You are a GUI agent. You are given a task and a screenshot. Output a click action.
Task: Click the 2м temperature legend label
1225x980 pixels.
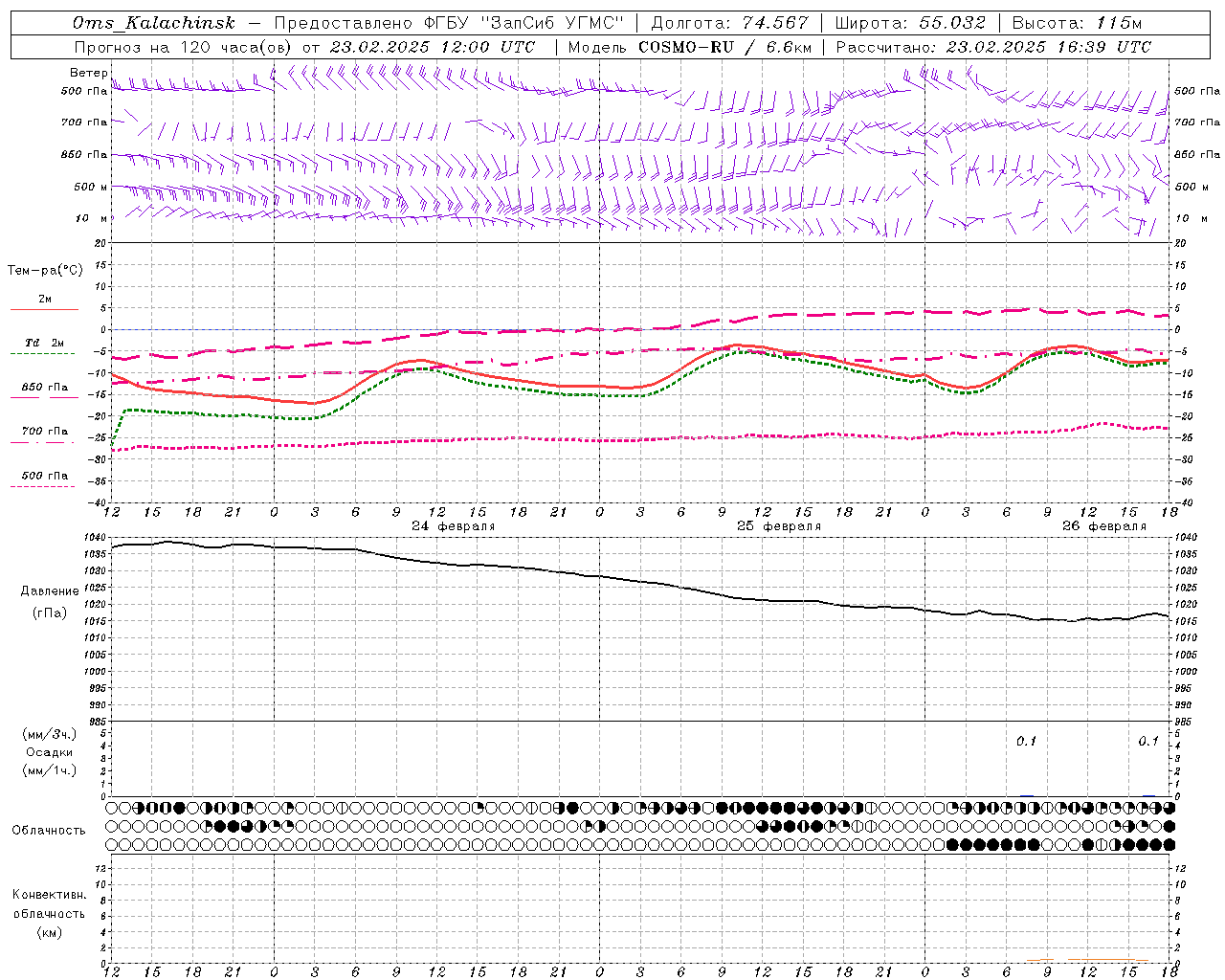(45, 300)
